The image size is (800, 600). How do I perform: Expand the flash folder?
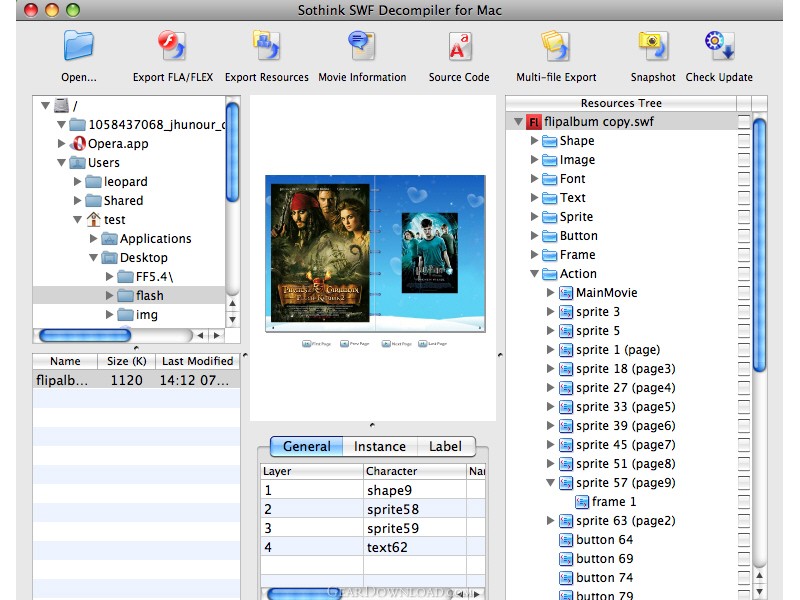click(x=109, y=295)
